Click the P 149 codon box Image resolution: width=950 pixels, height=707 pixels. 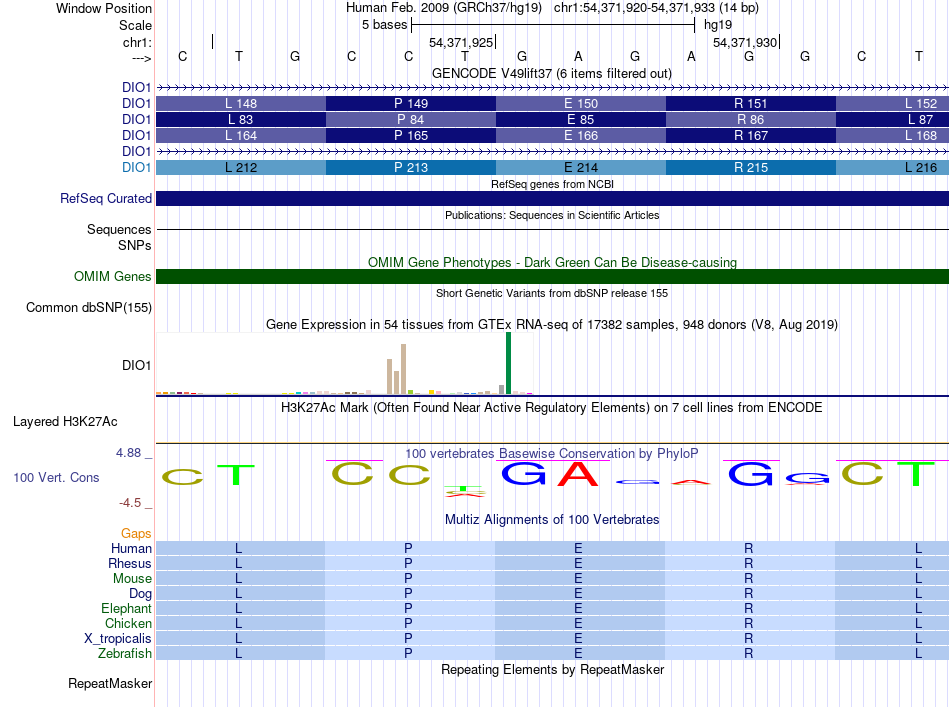pyautogui.click(x=411, y=104)
